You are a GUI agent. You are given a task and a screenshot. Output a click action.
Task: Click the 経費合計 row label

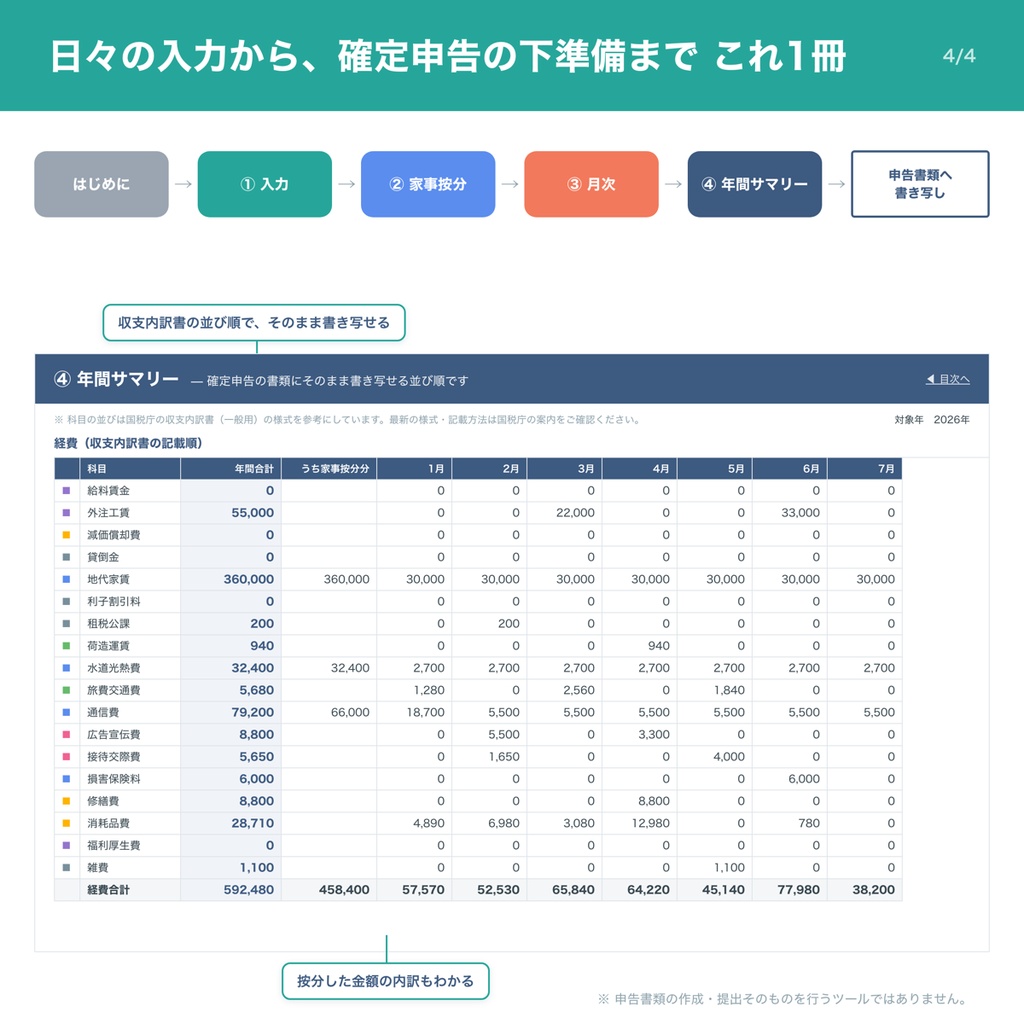[108, 890]
